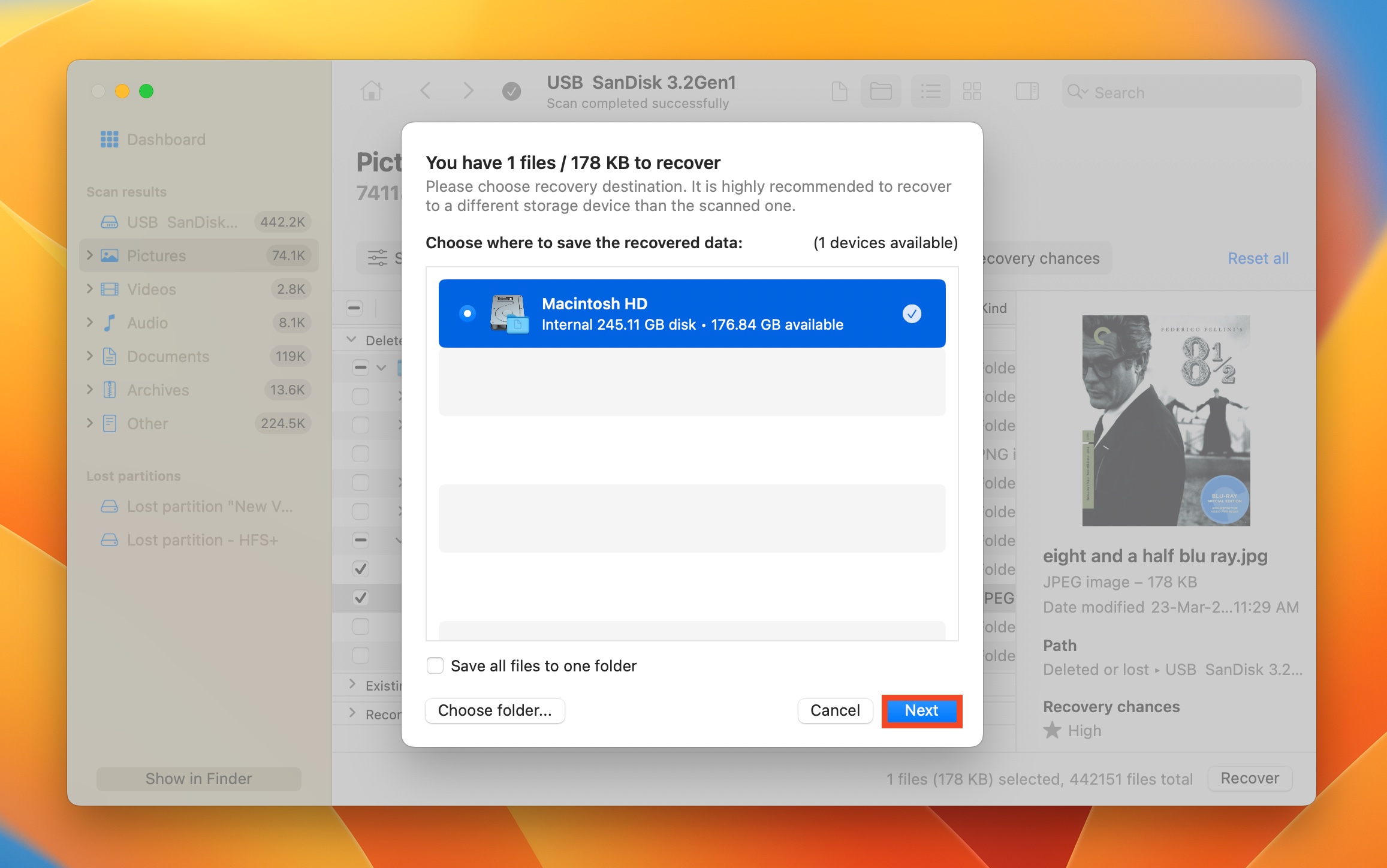
Task: Click the Archives category icon
Action: (x=111, y=389)
